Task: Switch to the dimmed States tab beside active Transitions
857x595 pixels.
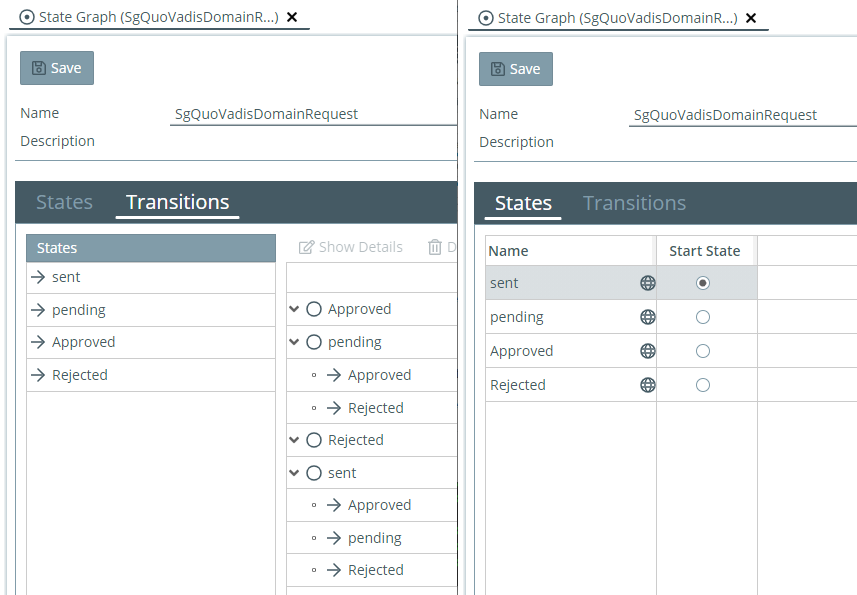Action: (x=64, y=202)
